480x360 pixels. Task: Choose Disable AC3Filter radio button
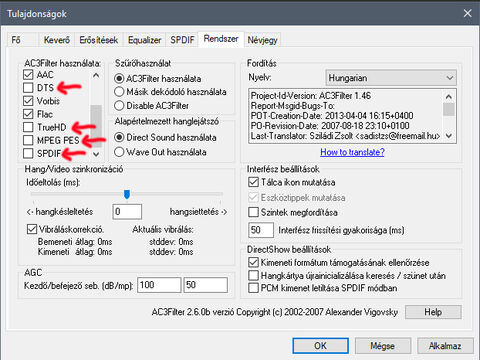(x=119, y=106)
